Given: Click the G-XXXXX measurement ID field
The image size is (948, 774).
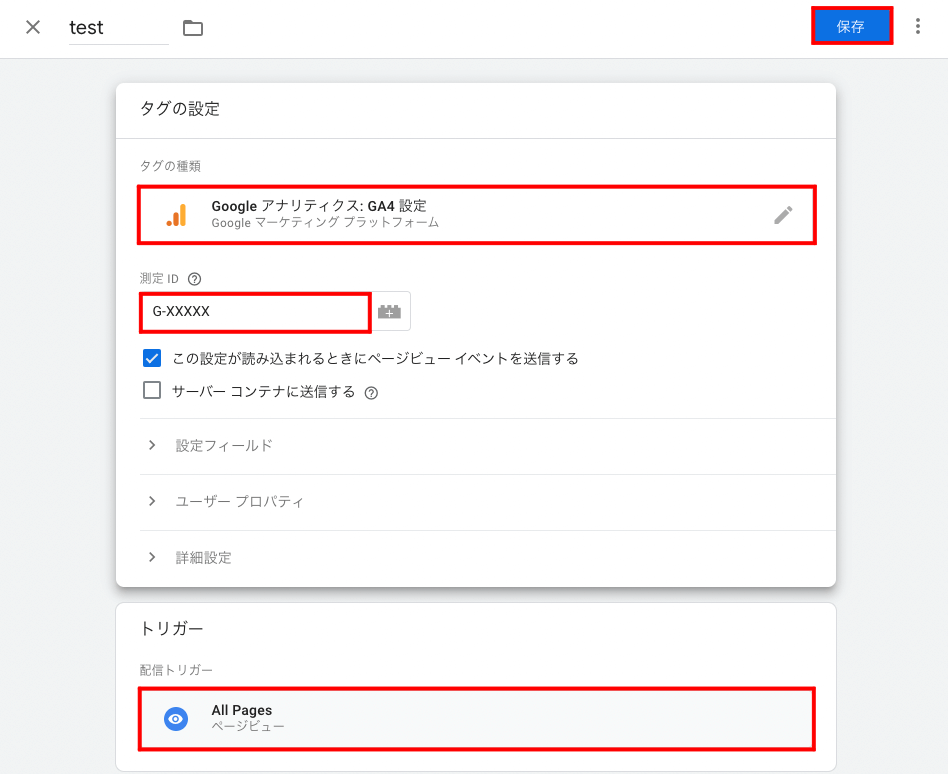Looking at the screenshot, I should (255, 312).
